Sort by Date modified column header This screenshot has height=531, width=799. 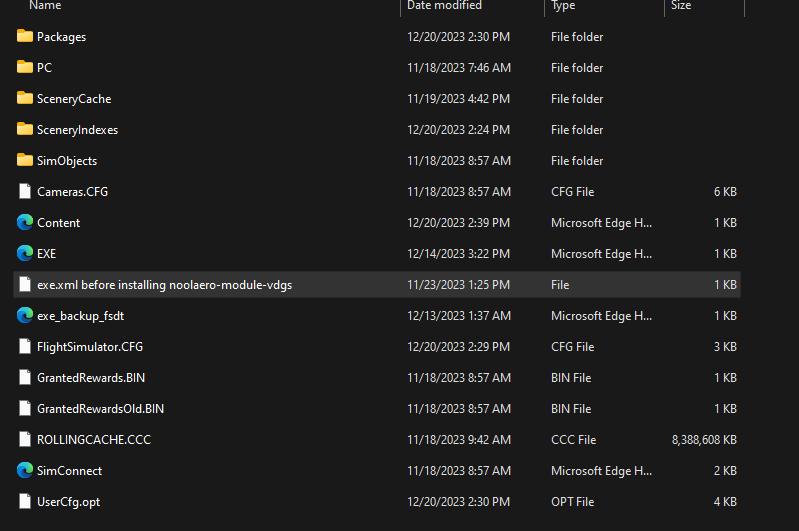pos(444,6)
